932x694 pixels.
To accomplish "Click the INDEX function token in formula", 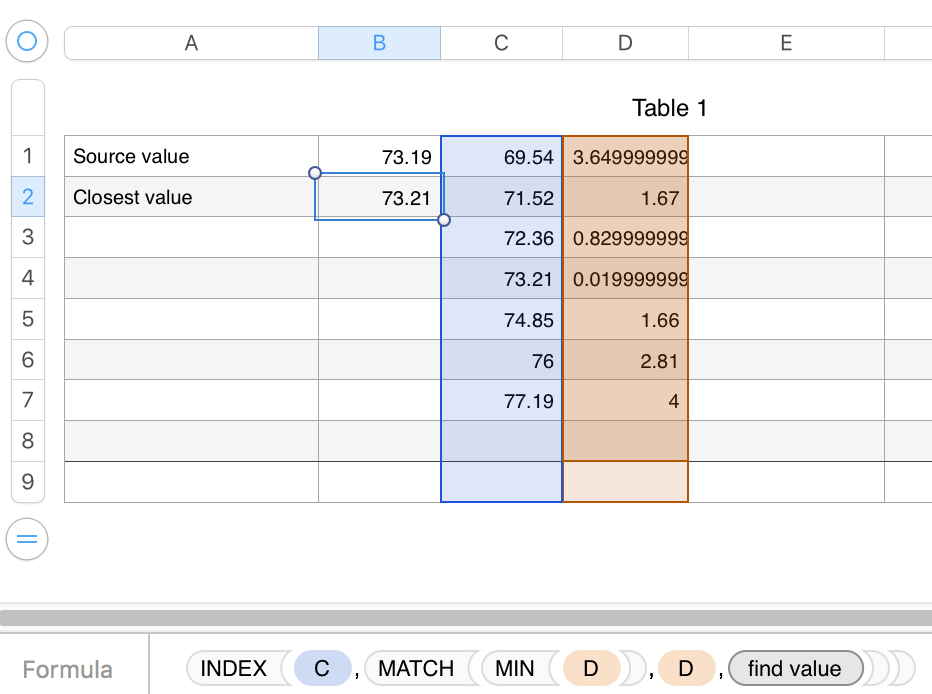I will point(234,668).
